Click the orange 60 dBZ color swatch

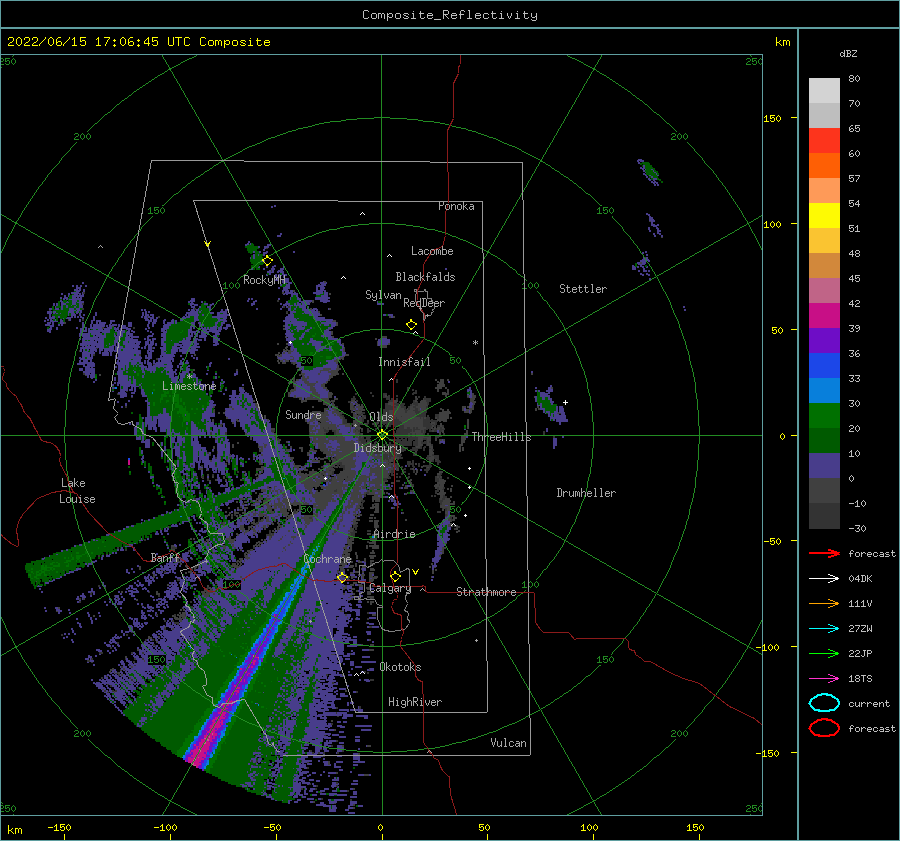824,165
